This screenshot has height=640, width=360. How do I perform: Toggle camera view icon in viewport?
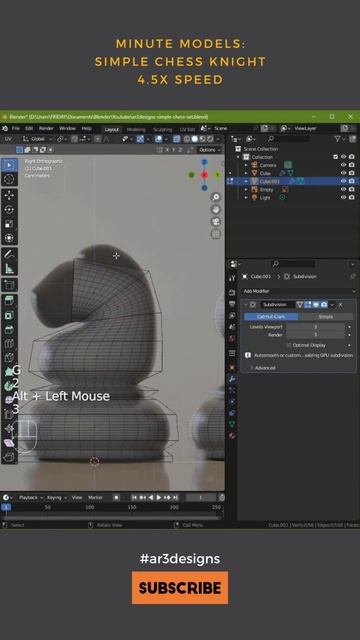(216, 222)
